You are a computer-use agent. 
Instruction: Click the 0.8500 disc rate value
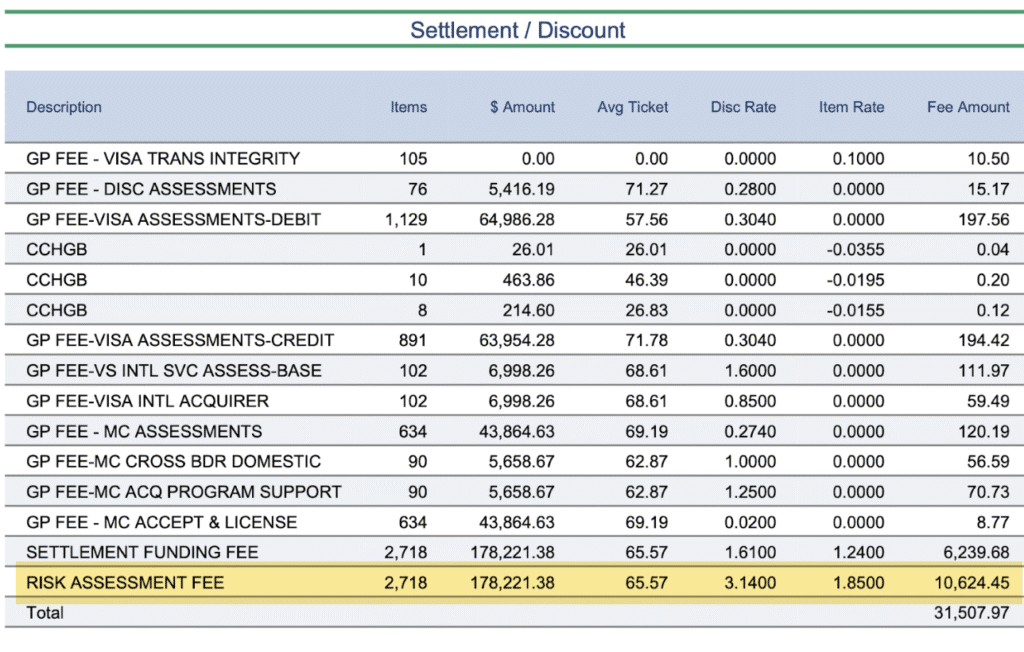(x=750, y=401)
